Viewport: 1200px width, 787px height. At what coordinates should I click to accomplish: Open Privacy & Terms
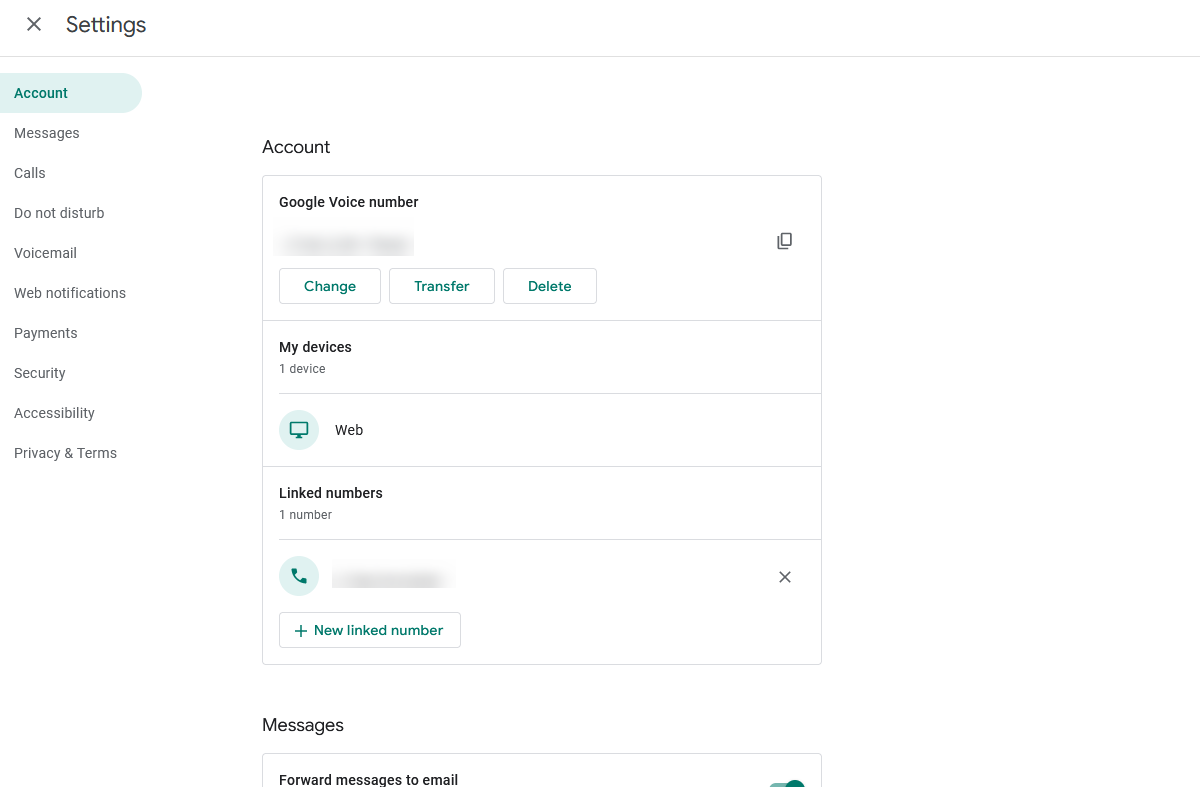pos(65,452)
